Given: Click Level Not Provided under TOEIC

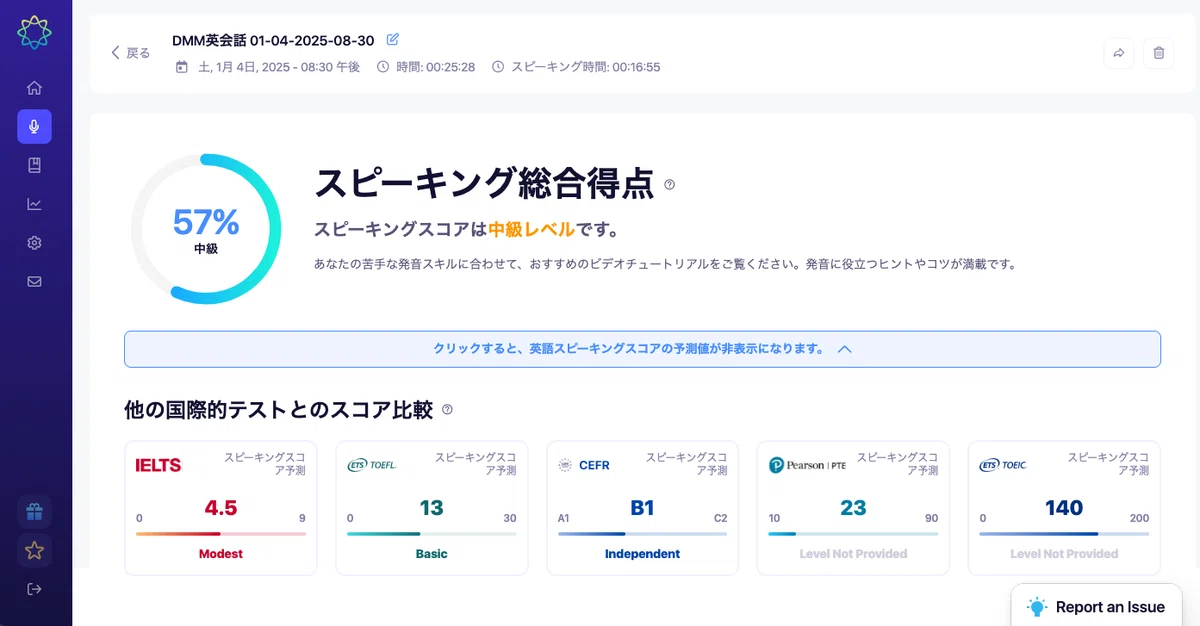Looking at the screenshot, I should (1064, 553).
